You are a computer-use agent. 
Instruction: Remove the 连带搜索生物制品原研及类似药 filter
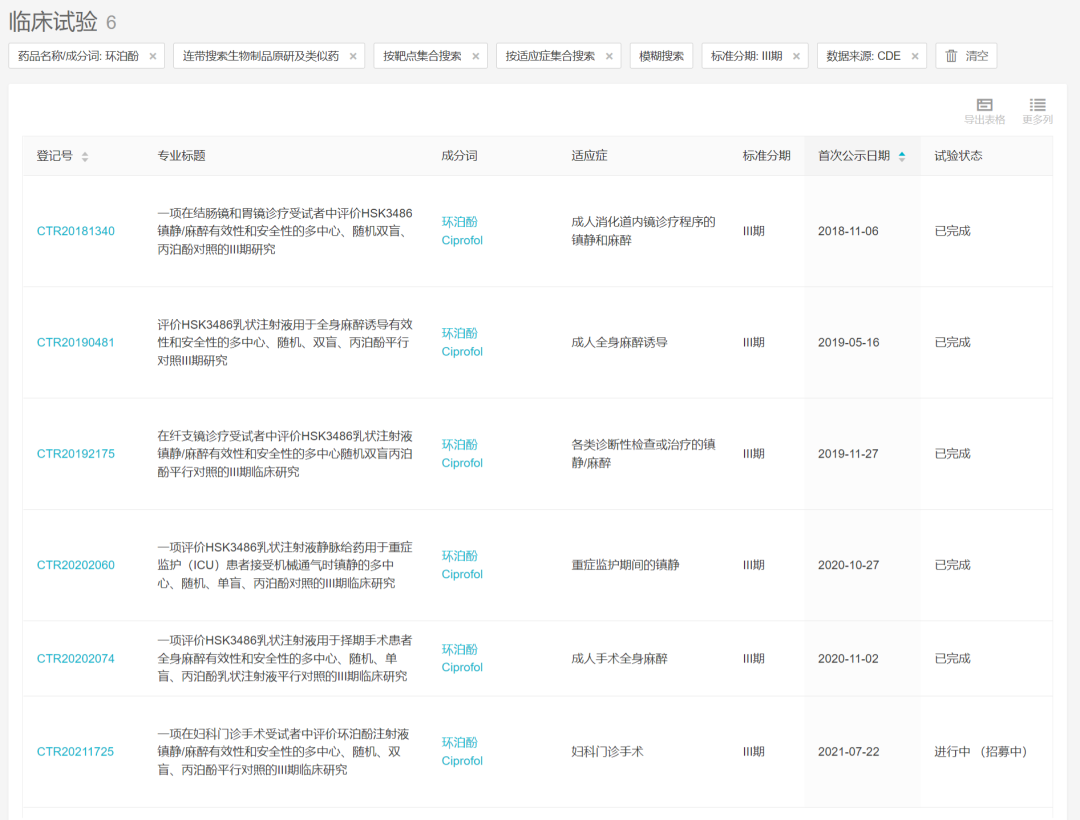pos(353,57)
